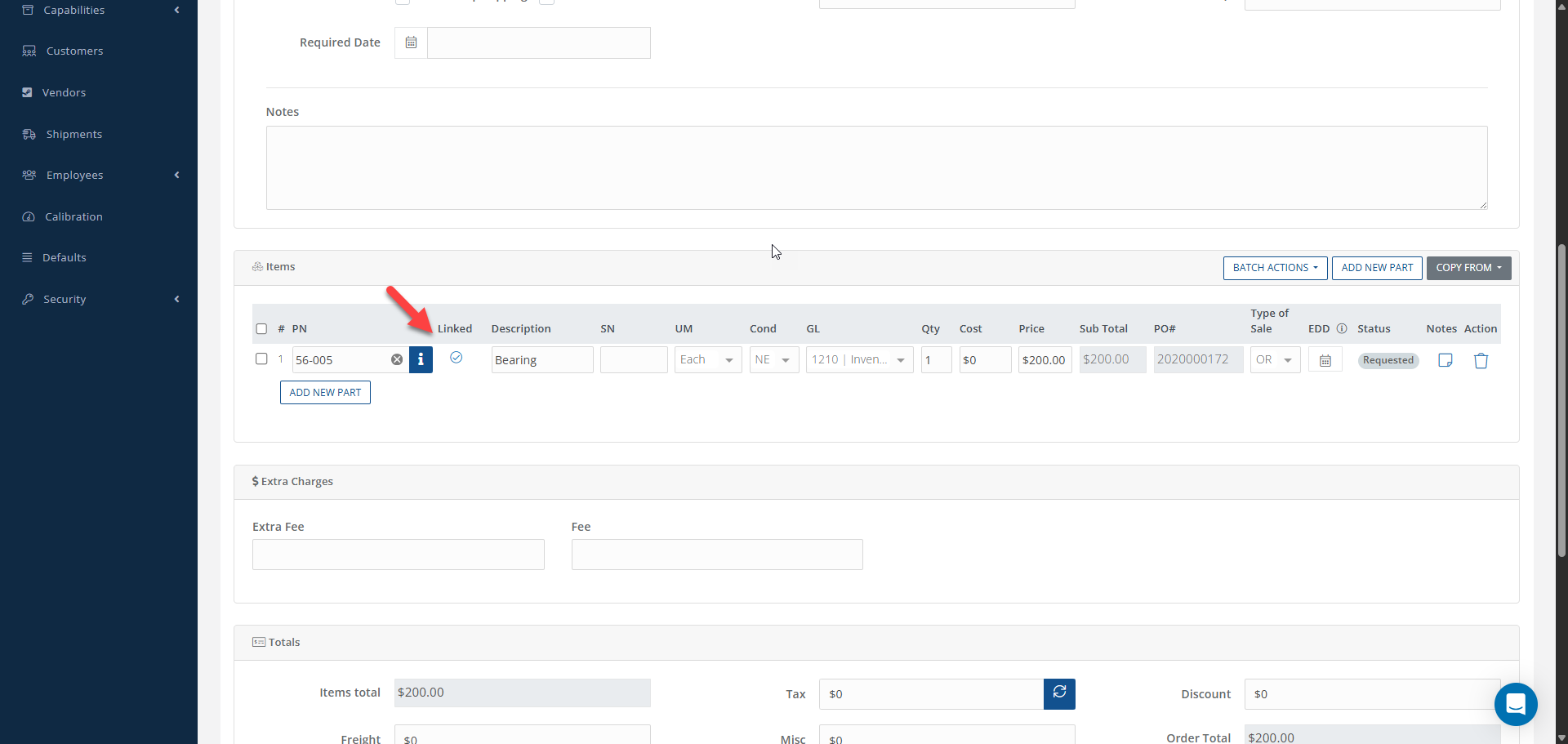
Task: Delete the item using the trash icon
Action: [x=1481, y=360]
